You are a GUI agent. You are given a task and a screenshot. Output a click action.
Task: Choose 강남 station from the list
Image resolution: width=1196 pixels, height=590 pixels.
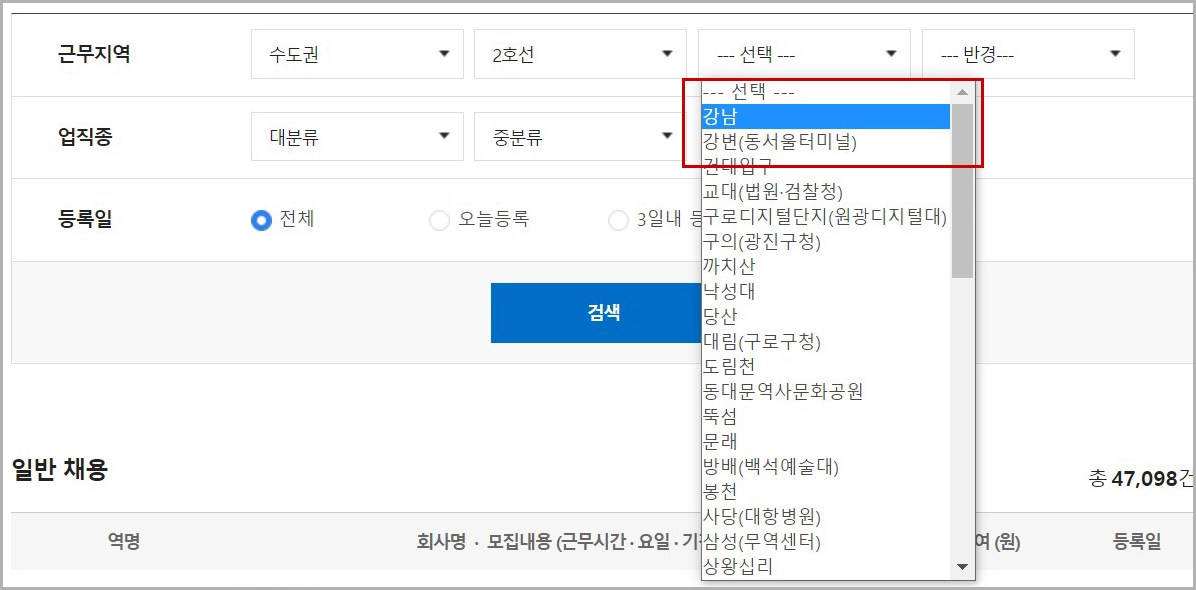click(826, 117)
